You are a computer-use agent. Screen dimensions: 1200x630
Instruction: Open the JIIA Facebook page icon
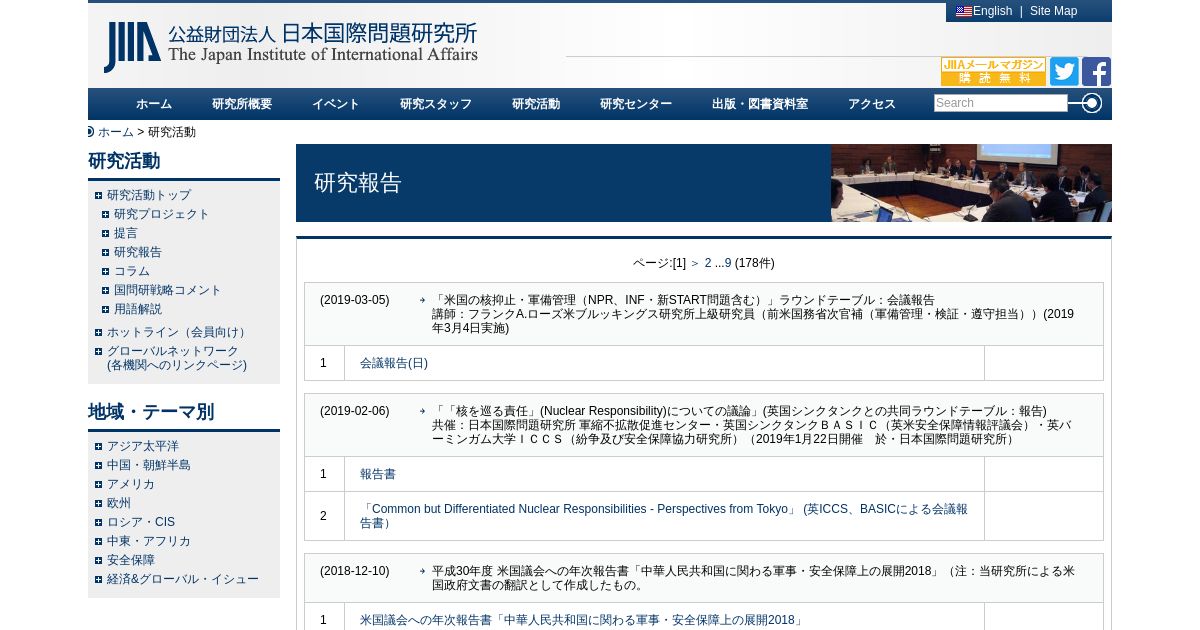click(x=1096, y=71)
